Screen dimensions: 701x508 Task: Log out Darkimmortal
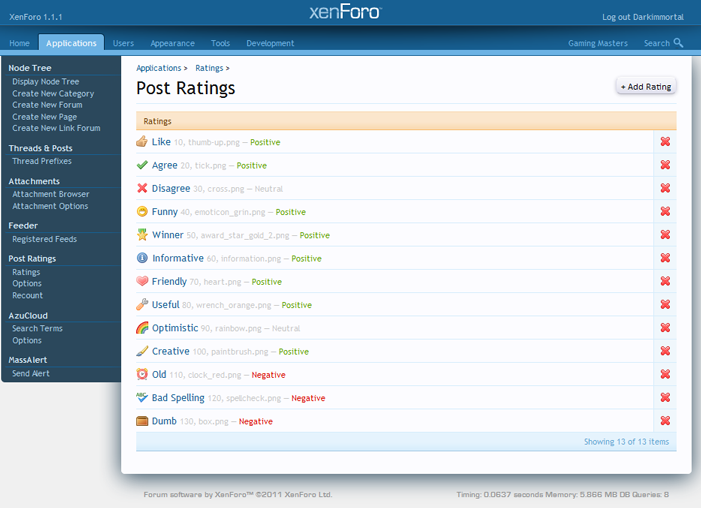[642, 17]
